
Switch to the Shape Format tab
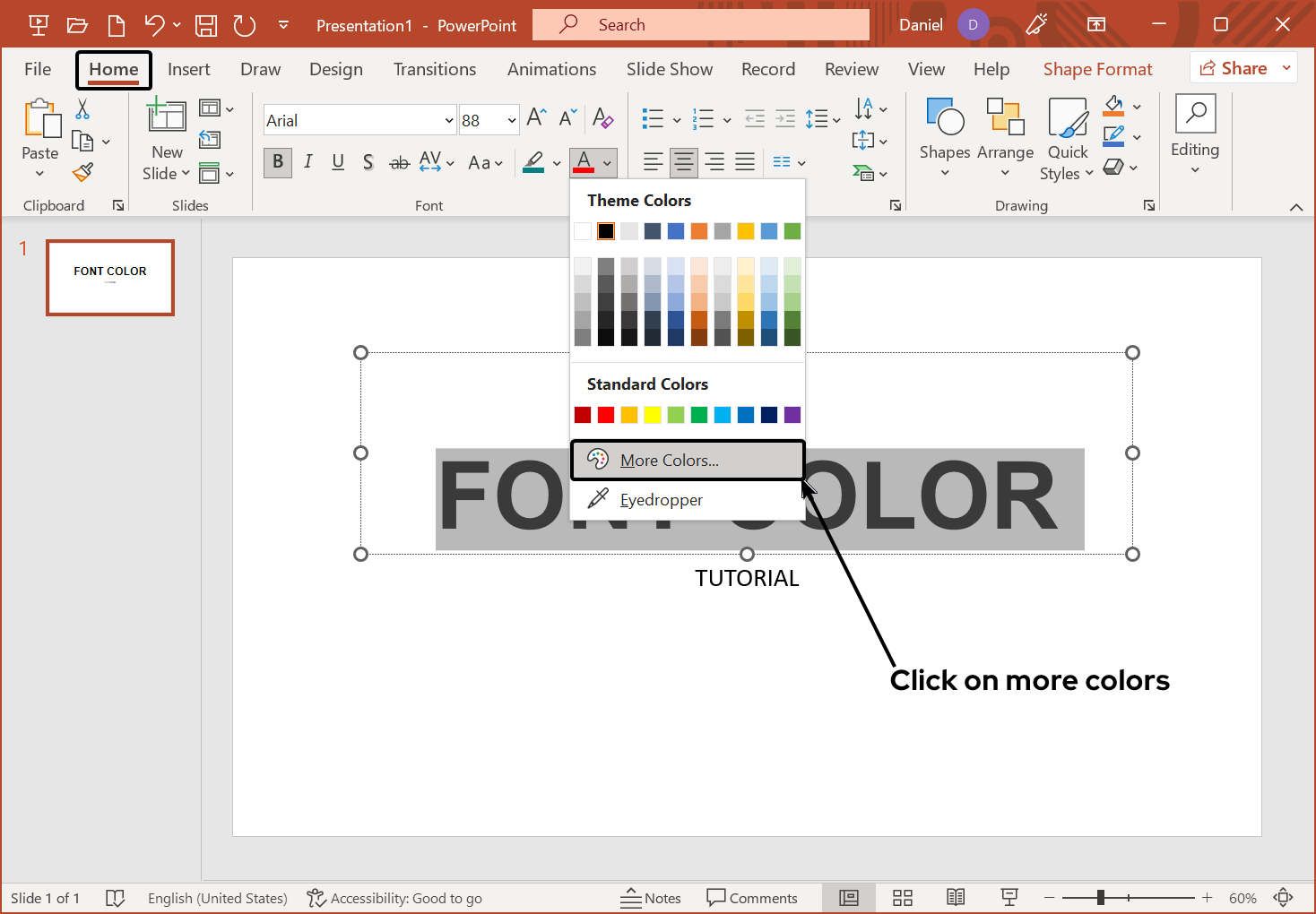[x=1097, y=69]
